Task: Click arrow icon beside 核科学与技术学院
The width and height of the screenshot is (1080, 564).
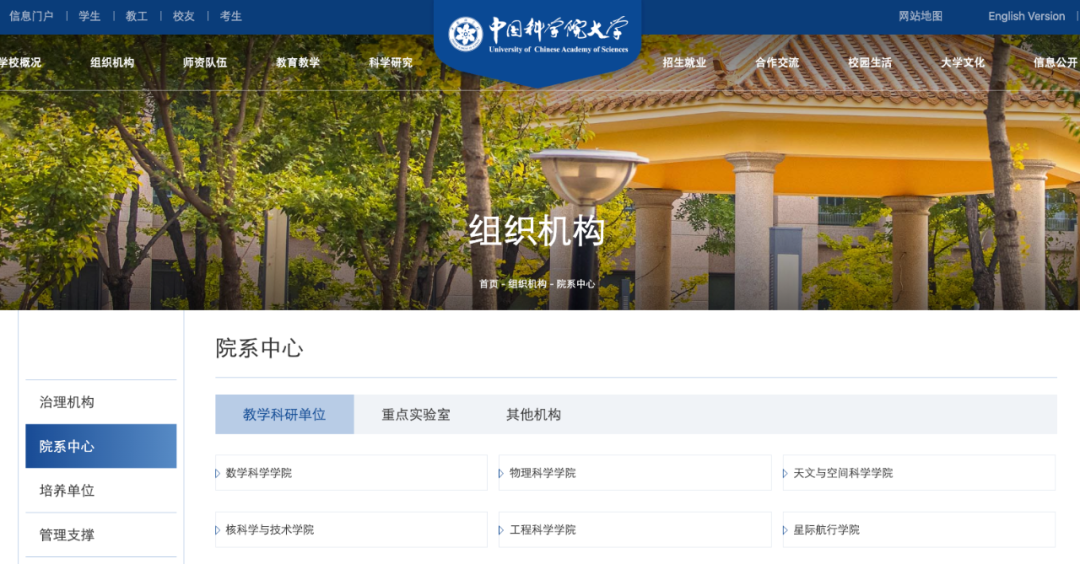Action: click(218, 530)
